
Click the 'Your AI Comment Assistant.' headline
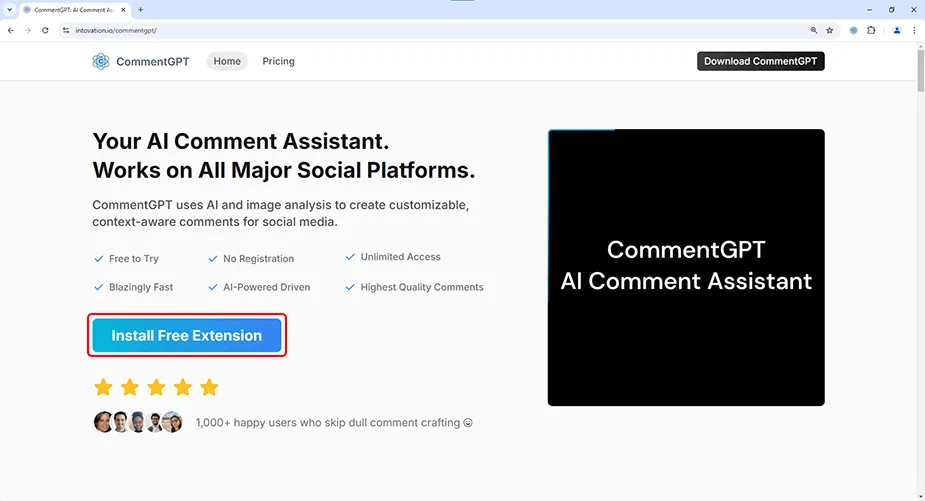pyautogui.click(x=241, y=142)
